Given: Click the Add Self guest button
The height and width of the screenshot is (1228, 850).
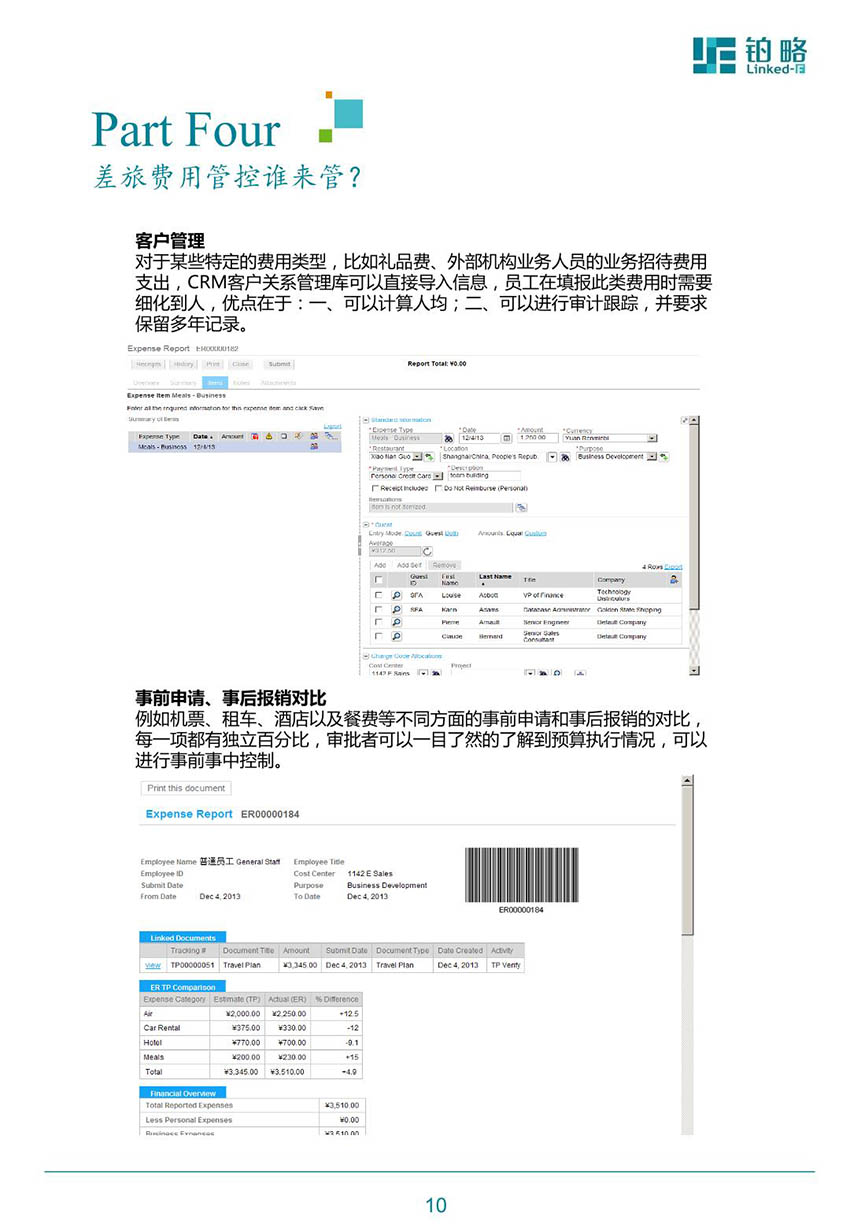Looking at the screenshot, I should [x=409, y=565].
